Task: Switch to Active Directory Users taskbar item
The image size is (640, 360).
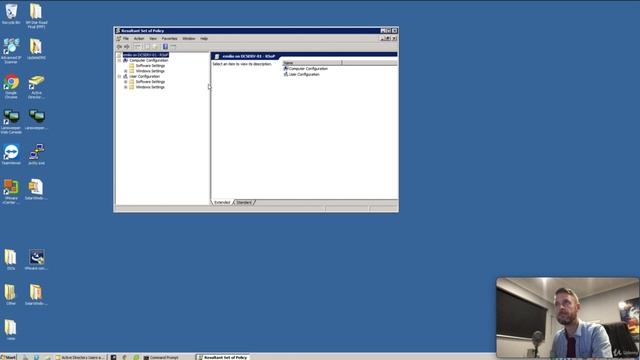Action: [x=80, y=357]
